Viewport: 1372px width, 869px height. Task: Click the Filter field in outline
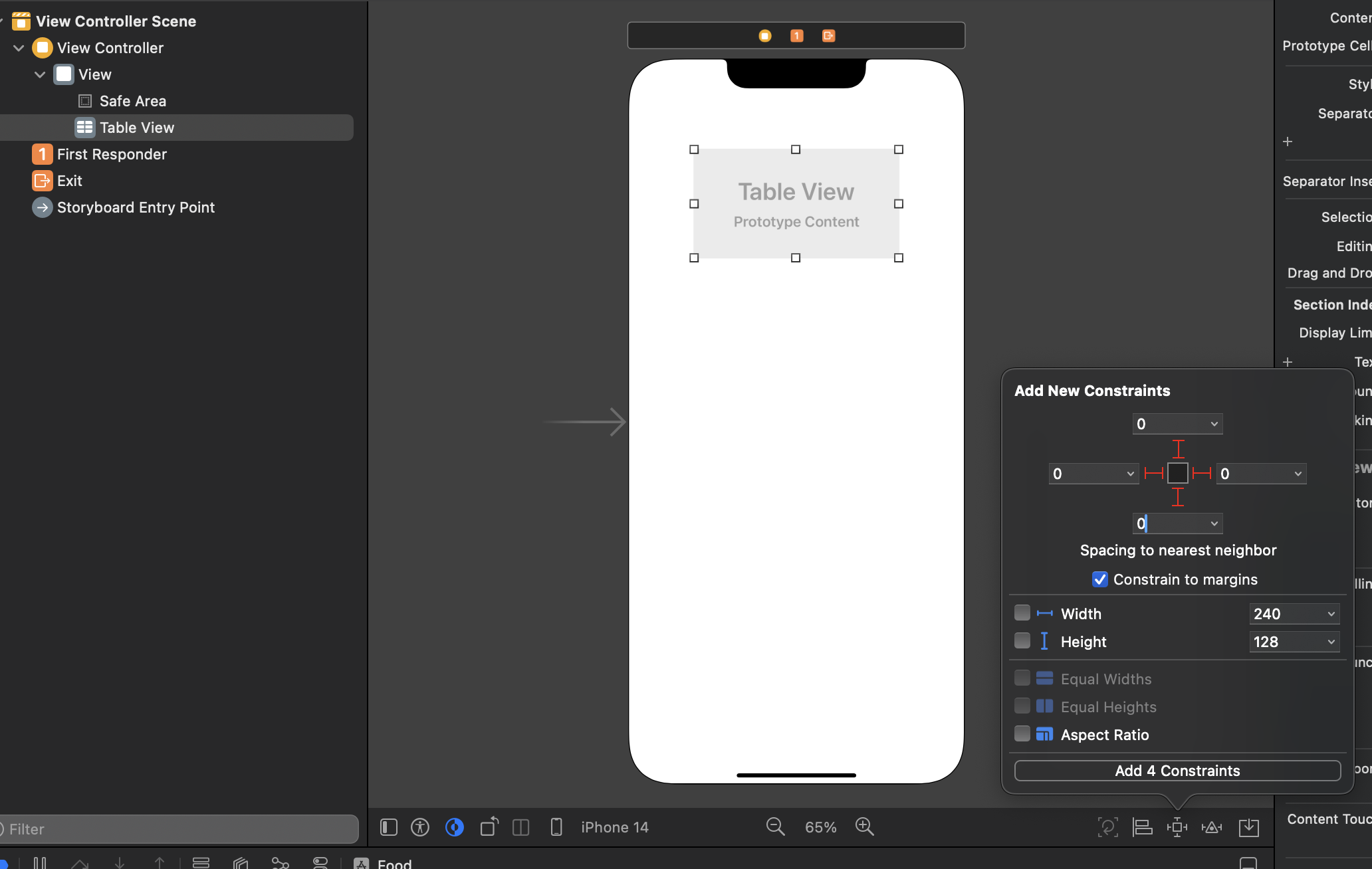pos(178,829)
